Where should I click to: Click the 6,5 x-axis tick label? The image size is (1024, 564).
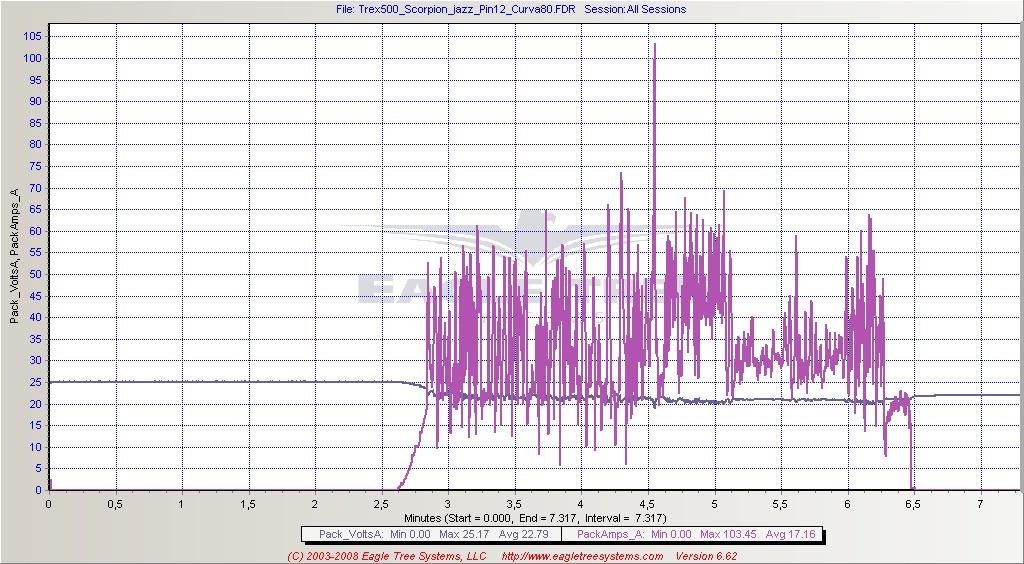tap(914, 504)
